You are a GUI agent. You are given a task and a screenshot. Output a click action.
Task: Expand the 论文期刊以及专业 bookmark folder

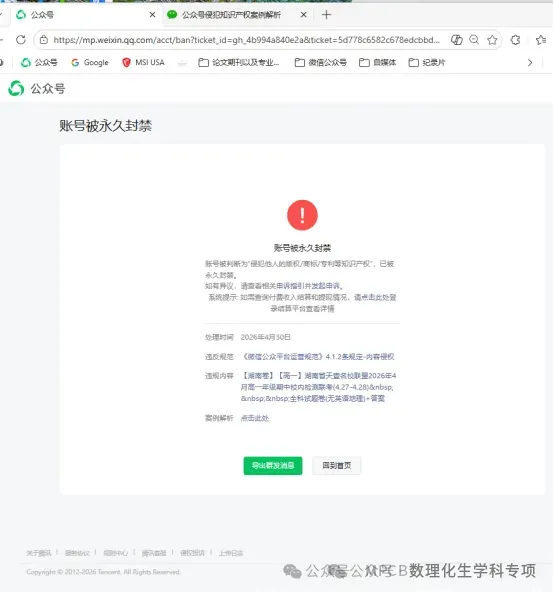click(x=239, y=62)
